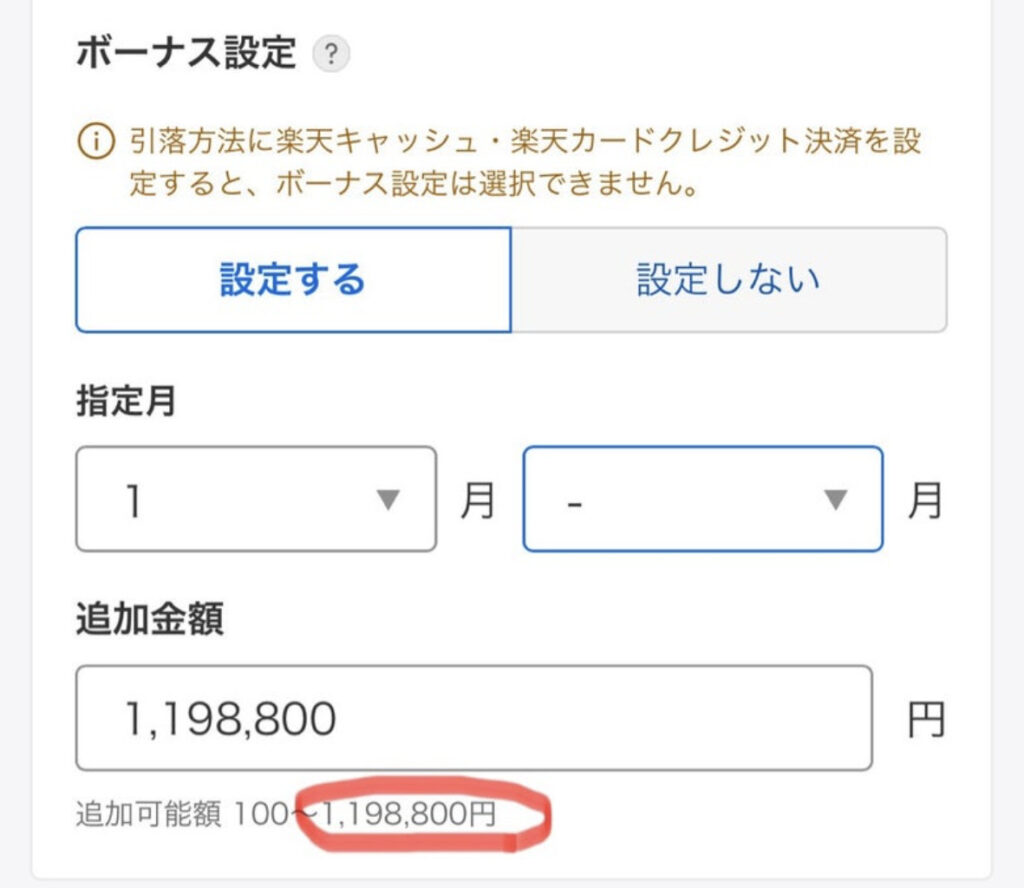Select the 設定しない option
This screenshot has height=888, width=1024.
point(729,280)
